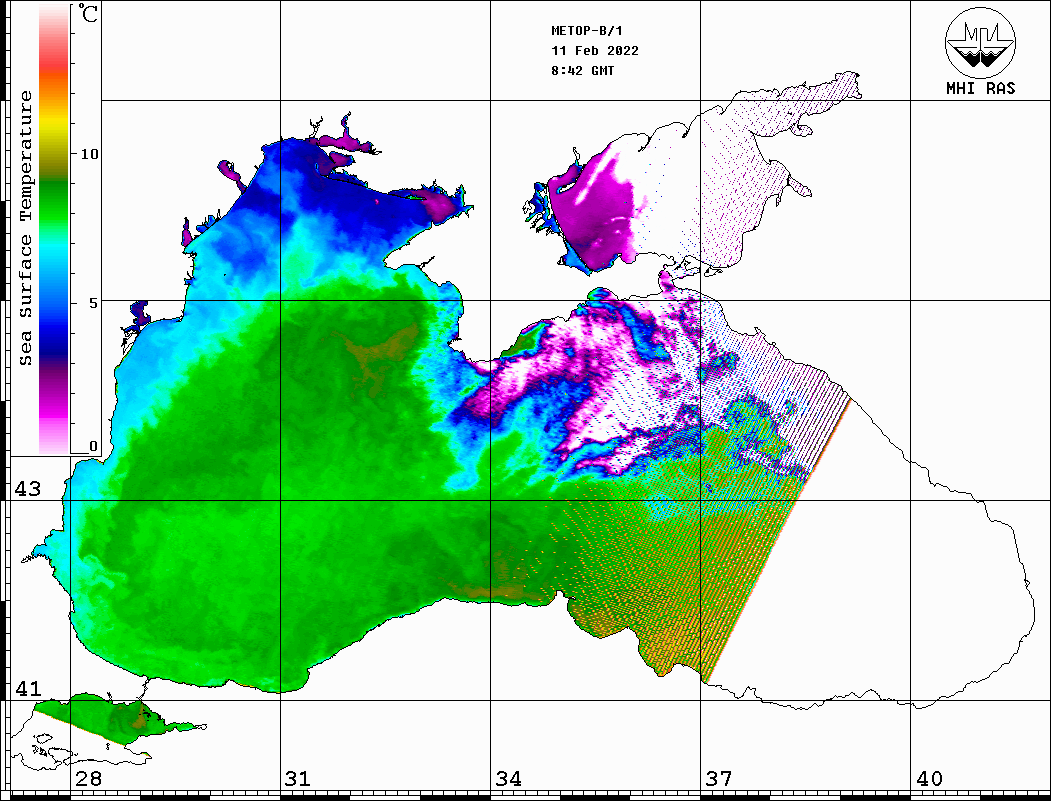This screenshot has width=1051, height=801.
Task: Click the time '8:42 GMT'
Action: click(x=583, y=70)
